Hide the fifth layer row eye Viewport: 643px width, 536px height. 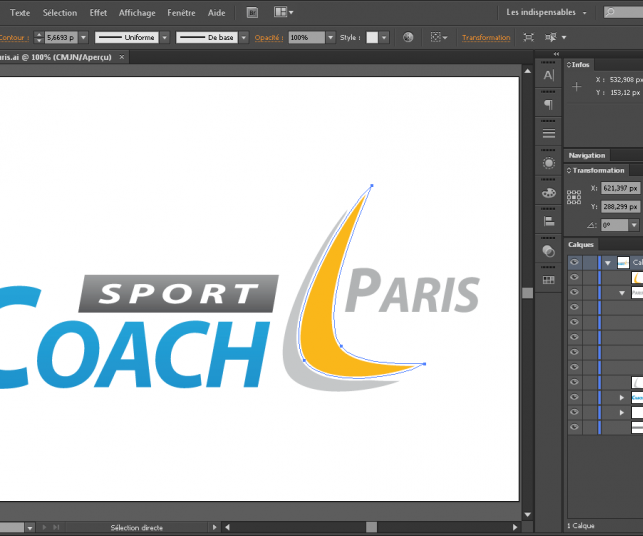(575, 322)
